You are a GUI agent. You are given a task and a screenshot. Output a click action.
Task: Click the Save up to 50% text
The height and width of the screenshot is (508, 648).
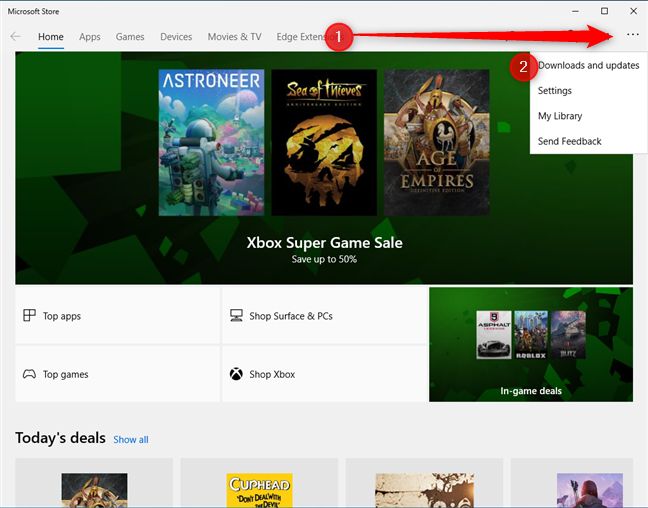(x=324, y=259)
